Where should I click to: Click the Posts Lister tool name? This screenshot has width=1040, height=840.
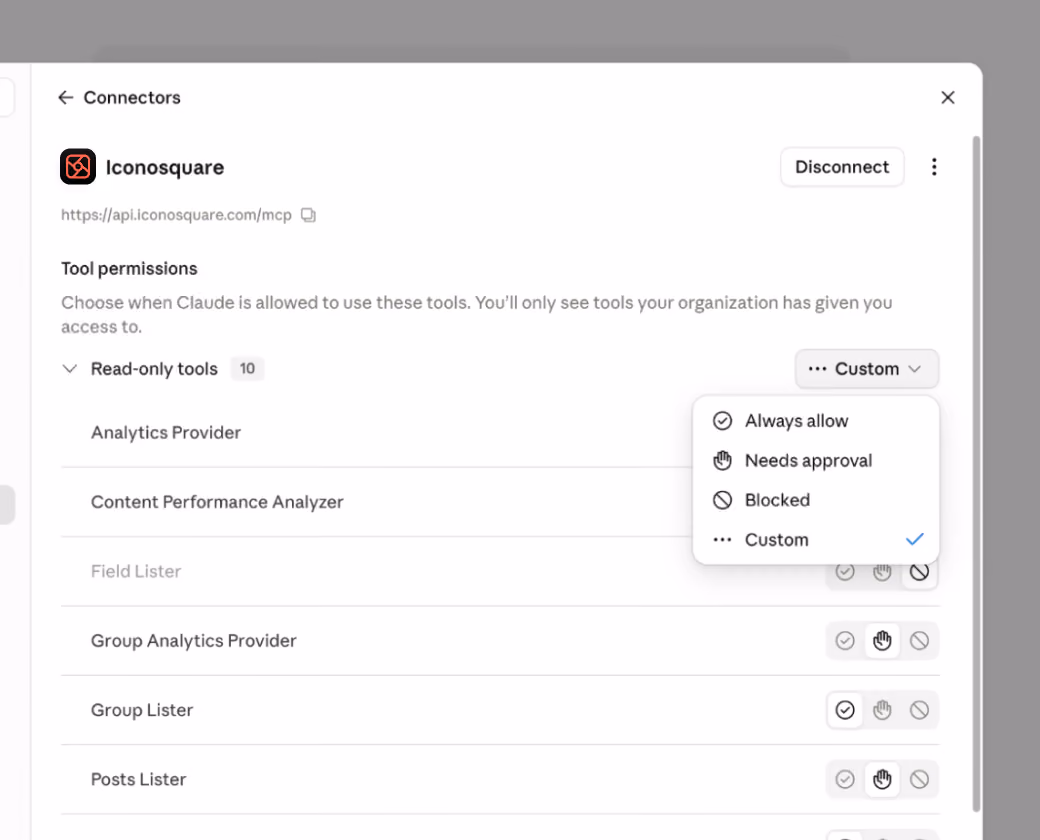point(139,779)
